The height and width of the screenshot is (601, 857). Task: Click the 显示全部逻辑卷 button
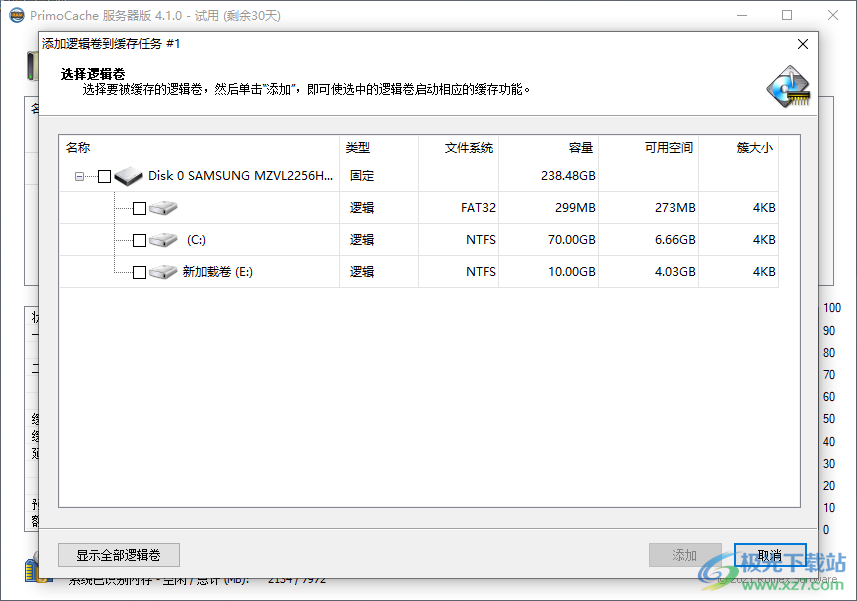[119, 555]
